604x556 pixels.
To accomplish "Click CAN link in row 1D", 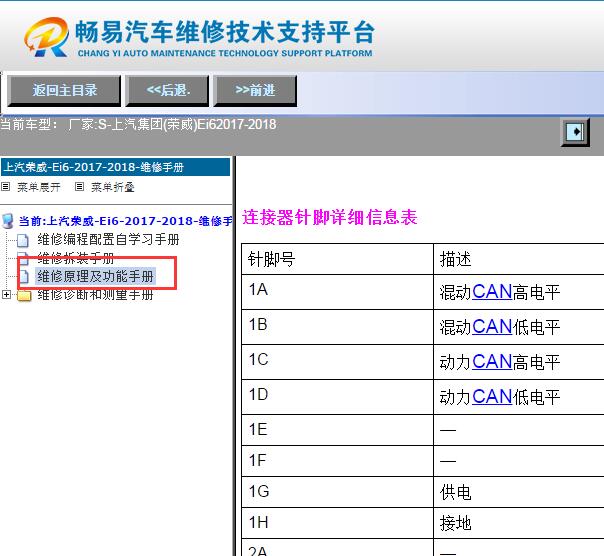I will [x=492, y=396].
